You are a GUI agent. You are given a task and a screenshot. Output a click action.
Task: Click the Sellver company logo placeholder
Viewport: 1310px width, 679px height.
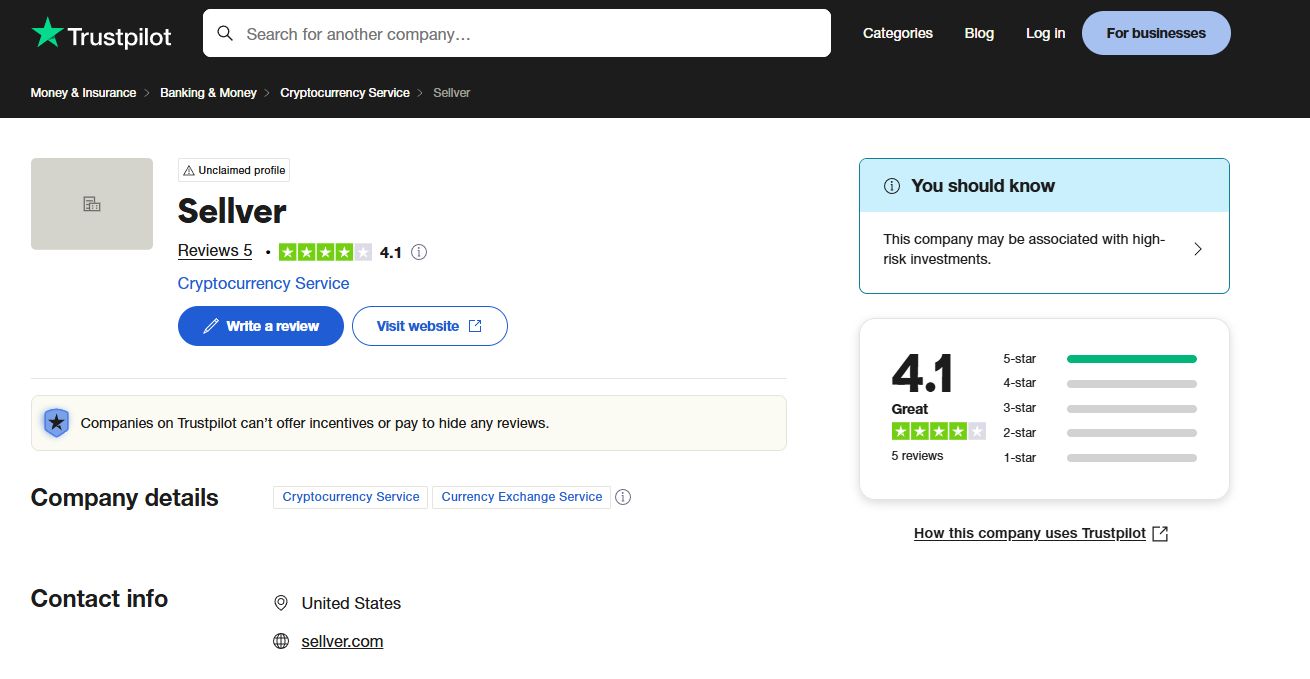(92, 204)
